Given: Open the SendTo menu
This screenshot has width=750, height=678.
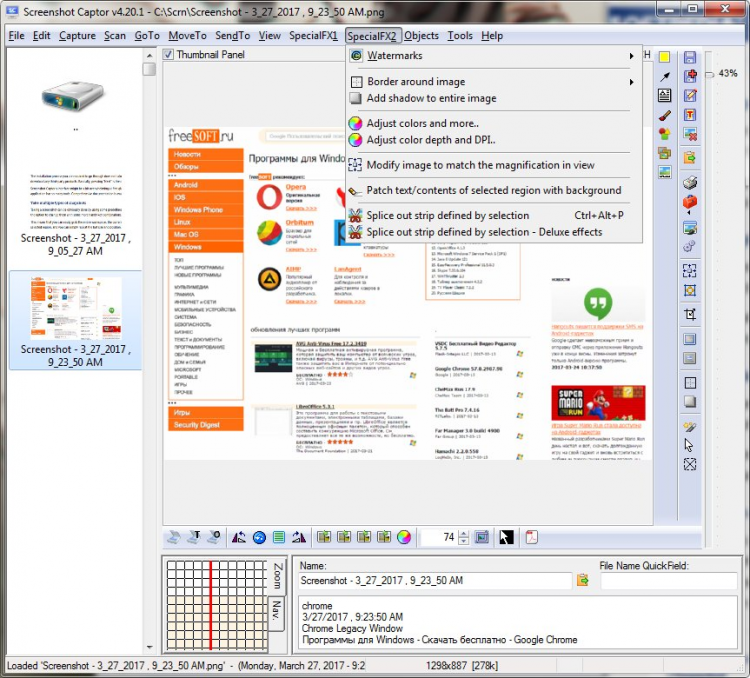Looking at the screenshot, I should pyautogui.click(x=232, y=36).
